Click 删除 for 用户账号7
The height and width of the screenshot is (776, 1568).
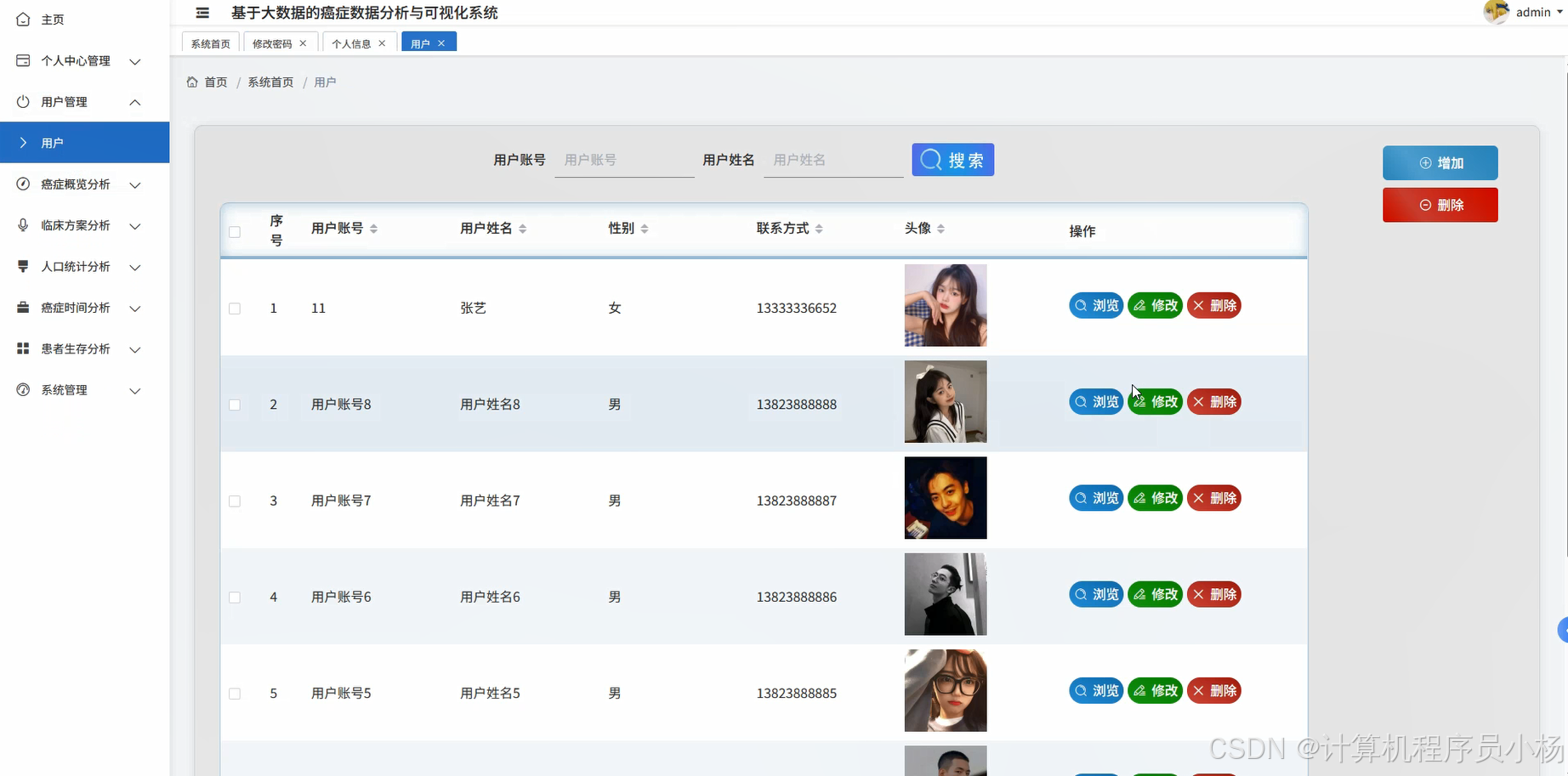click(1214, 498)
